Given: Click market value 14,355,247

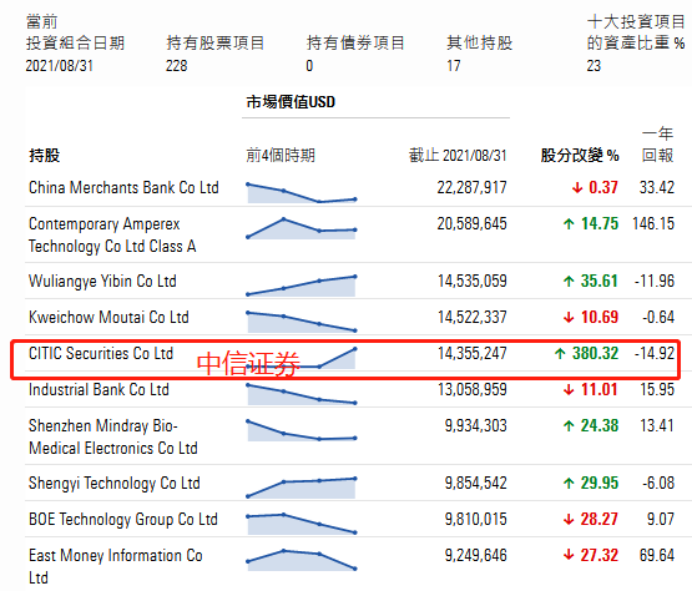Looking at the screenshot, I should pyautogui.click(x=472, y=353).
